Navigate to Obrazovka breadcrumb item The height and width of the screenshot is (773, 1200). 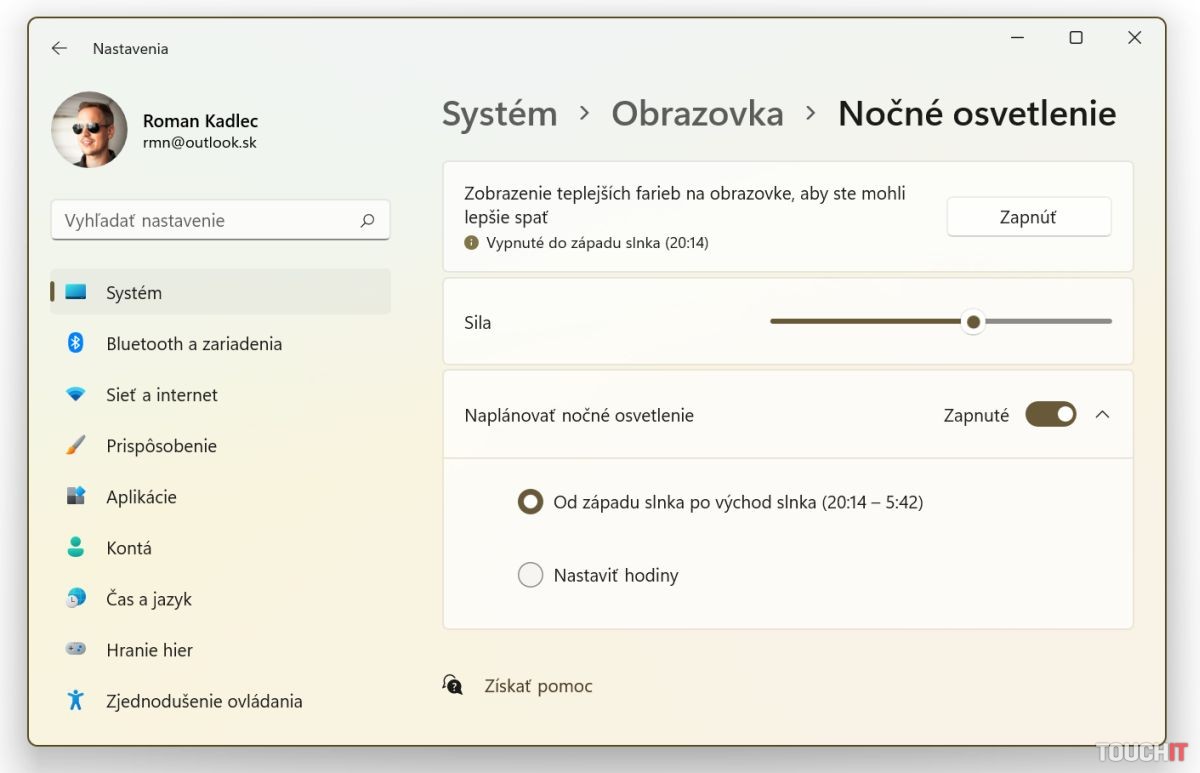point(697,114)
